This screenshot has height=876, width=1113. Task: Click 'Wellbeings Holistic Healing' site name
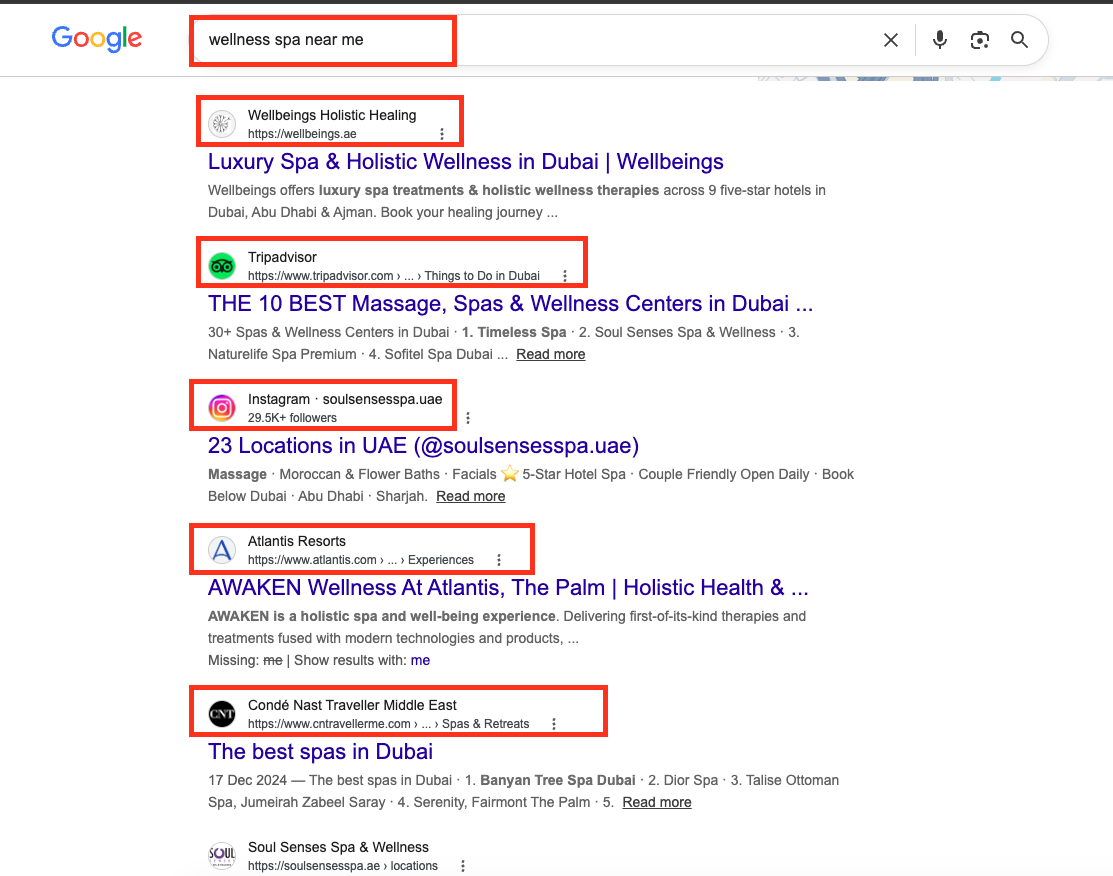point(331,115)
